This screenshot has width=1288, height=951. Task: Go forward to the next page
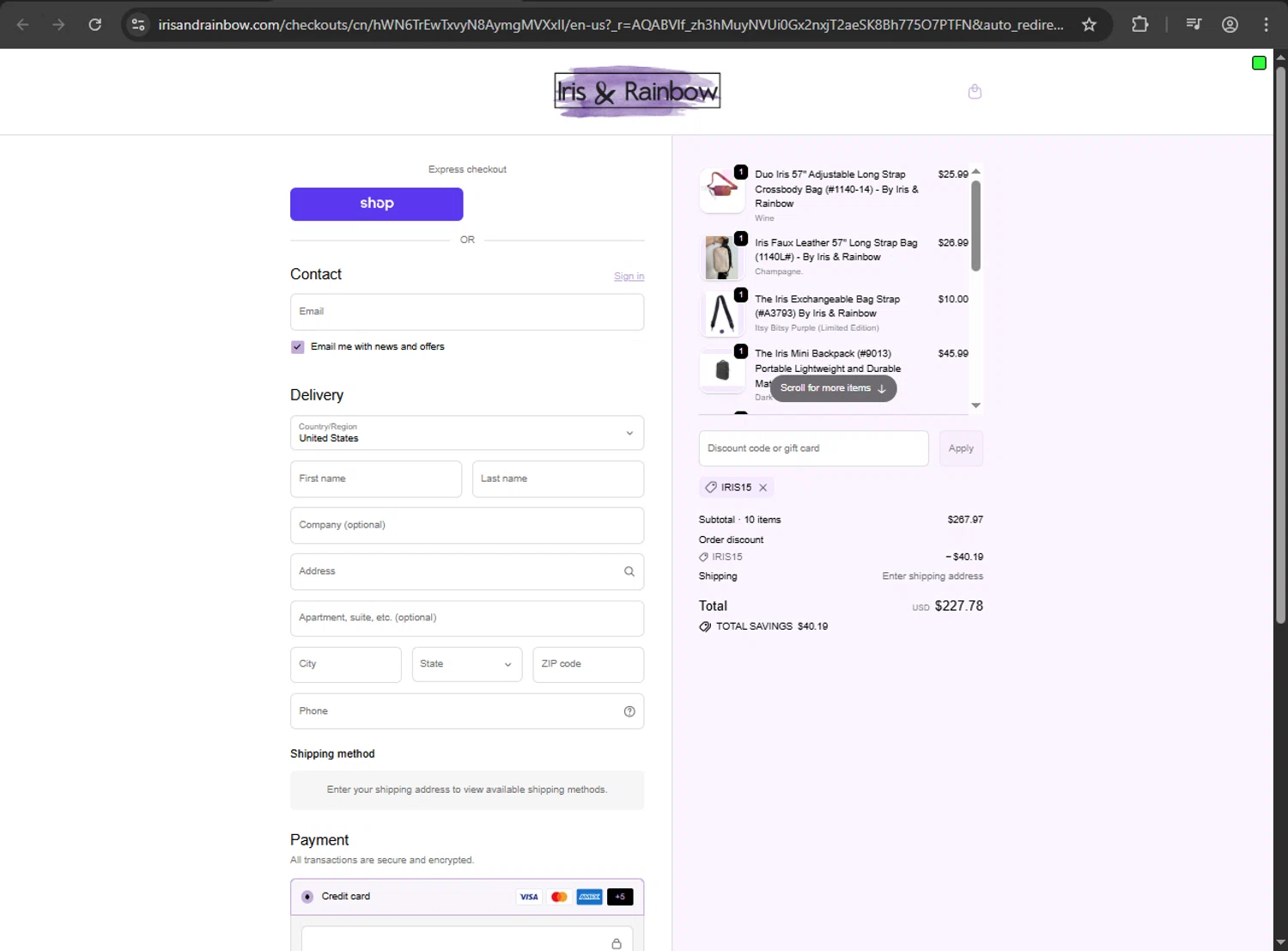(58, 25)
